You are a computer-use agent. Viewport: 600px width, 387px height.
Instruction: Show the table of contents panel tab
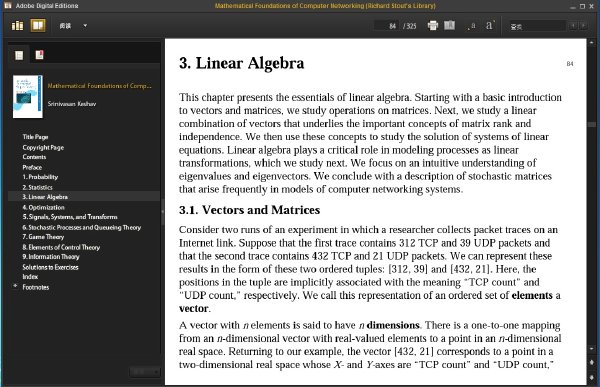click(19, 56)
